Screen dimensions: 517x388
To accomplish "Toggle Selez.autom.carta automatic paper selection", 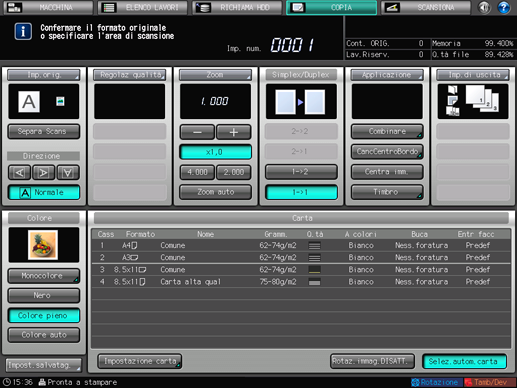I will coord(464,361).
